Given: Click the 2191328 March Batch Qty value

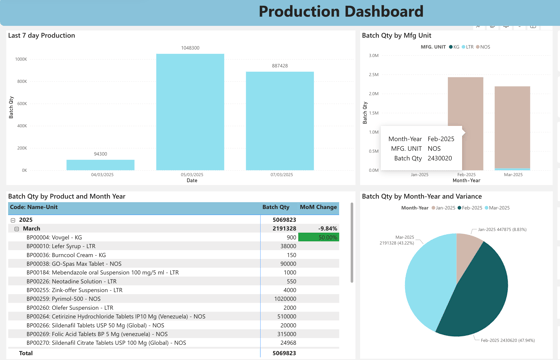Looking at the screenshot, I should (284, 229).
